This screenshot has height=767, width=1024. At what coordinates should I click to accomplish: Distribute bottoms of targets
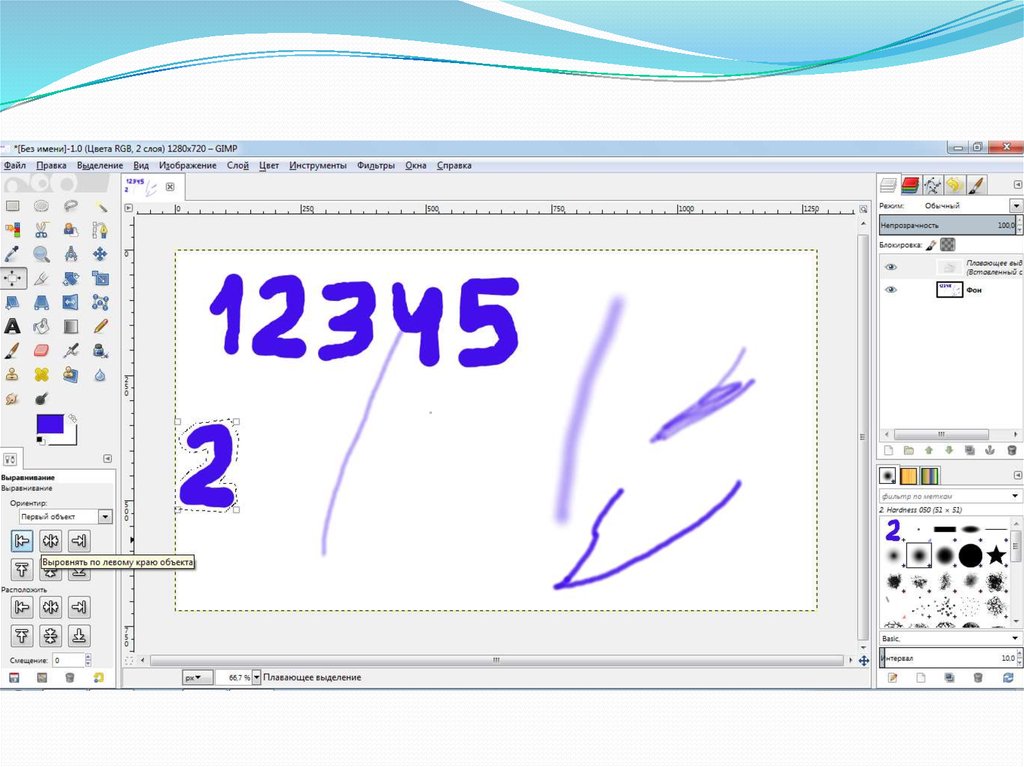click(x=79, y=636)
